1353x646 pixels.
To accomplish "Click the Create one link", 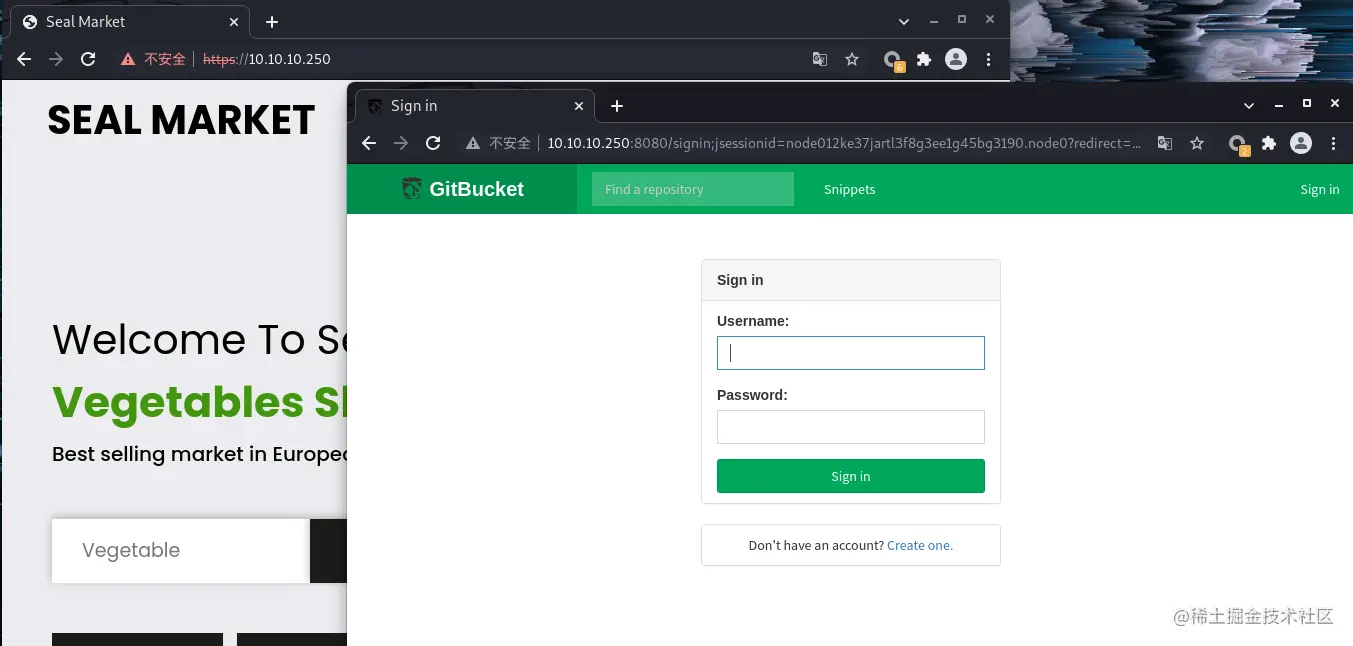I will [x=920, y=545].
